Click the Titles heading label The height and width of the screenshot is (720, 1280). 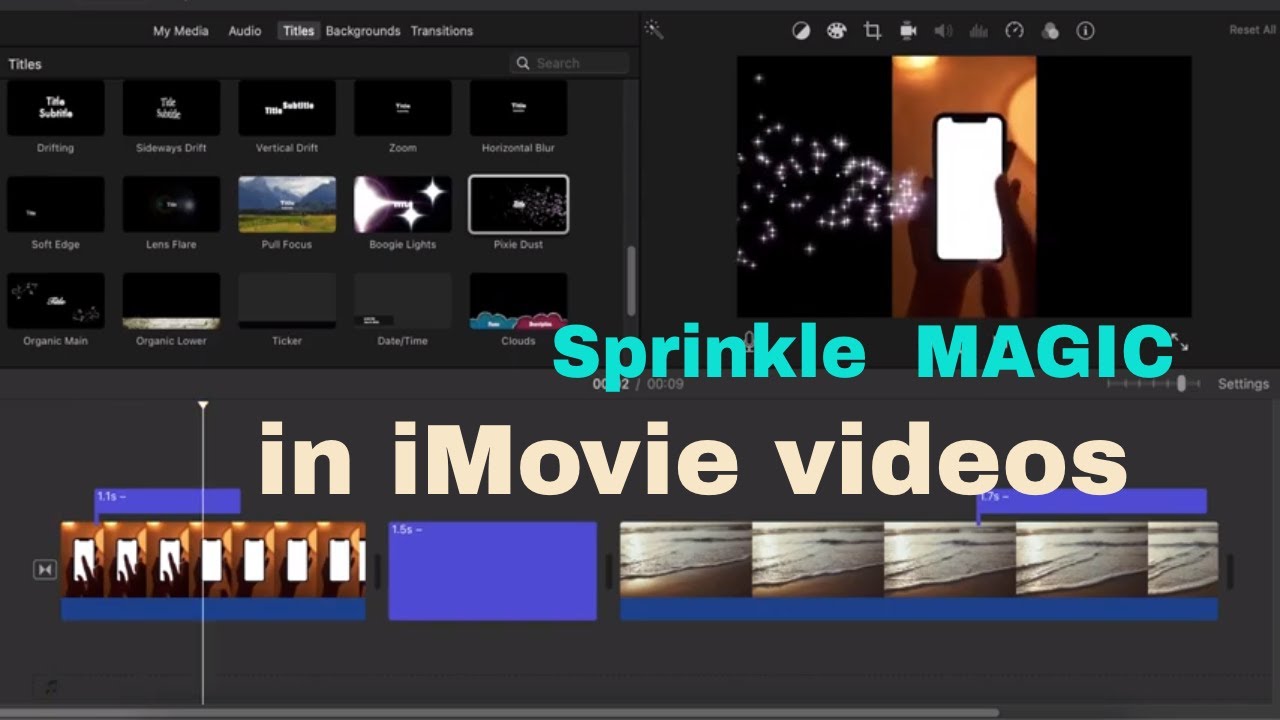coord(25,64)
